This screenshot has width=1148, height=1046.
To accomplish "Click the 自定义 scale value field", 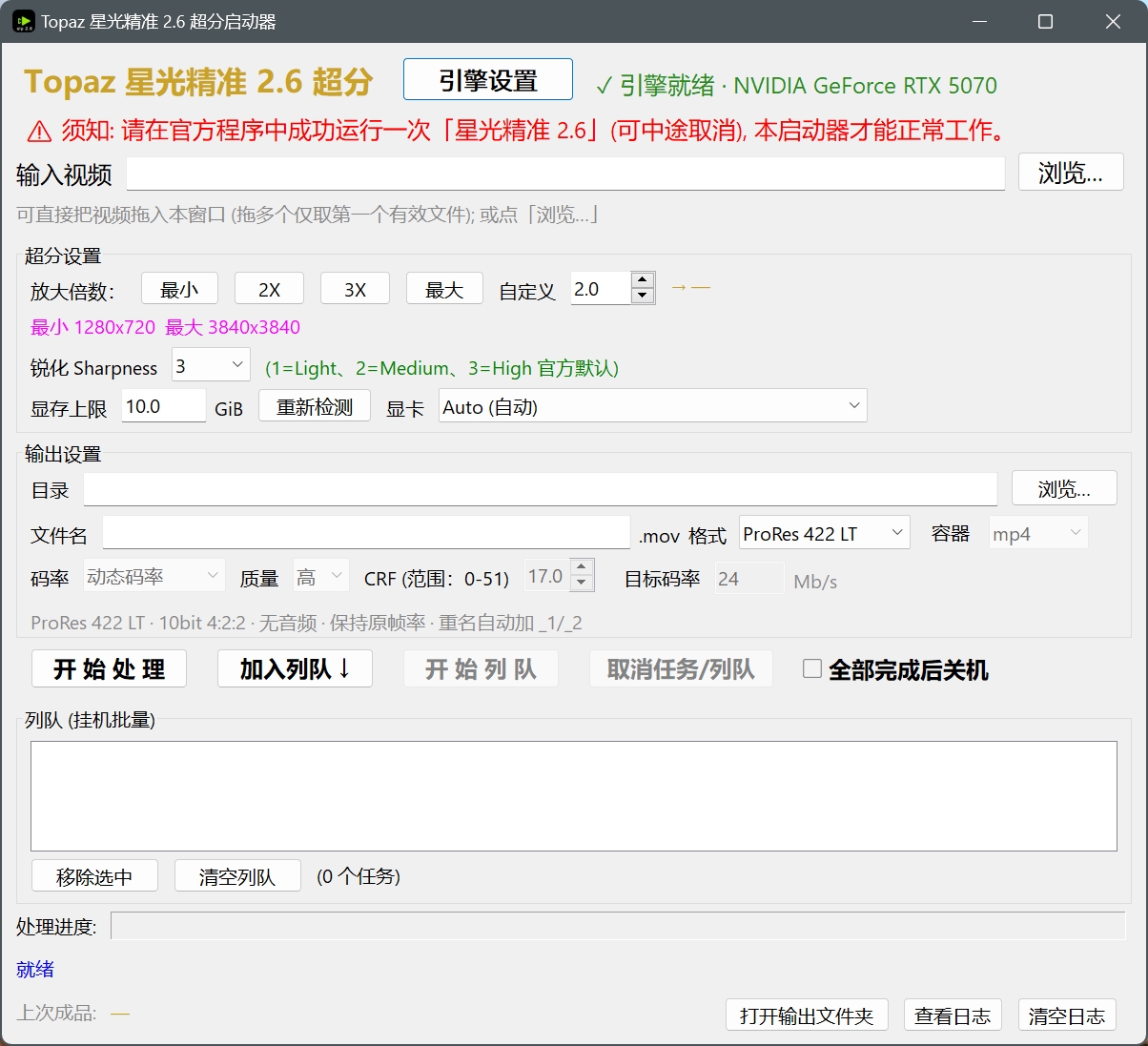I will (x=601, y=289).
